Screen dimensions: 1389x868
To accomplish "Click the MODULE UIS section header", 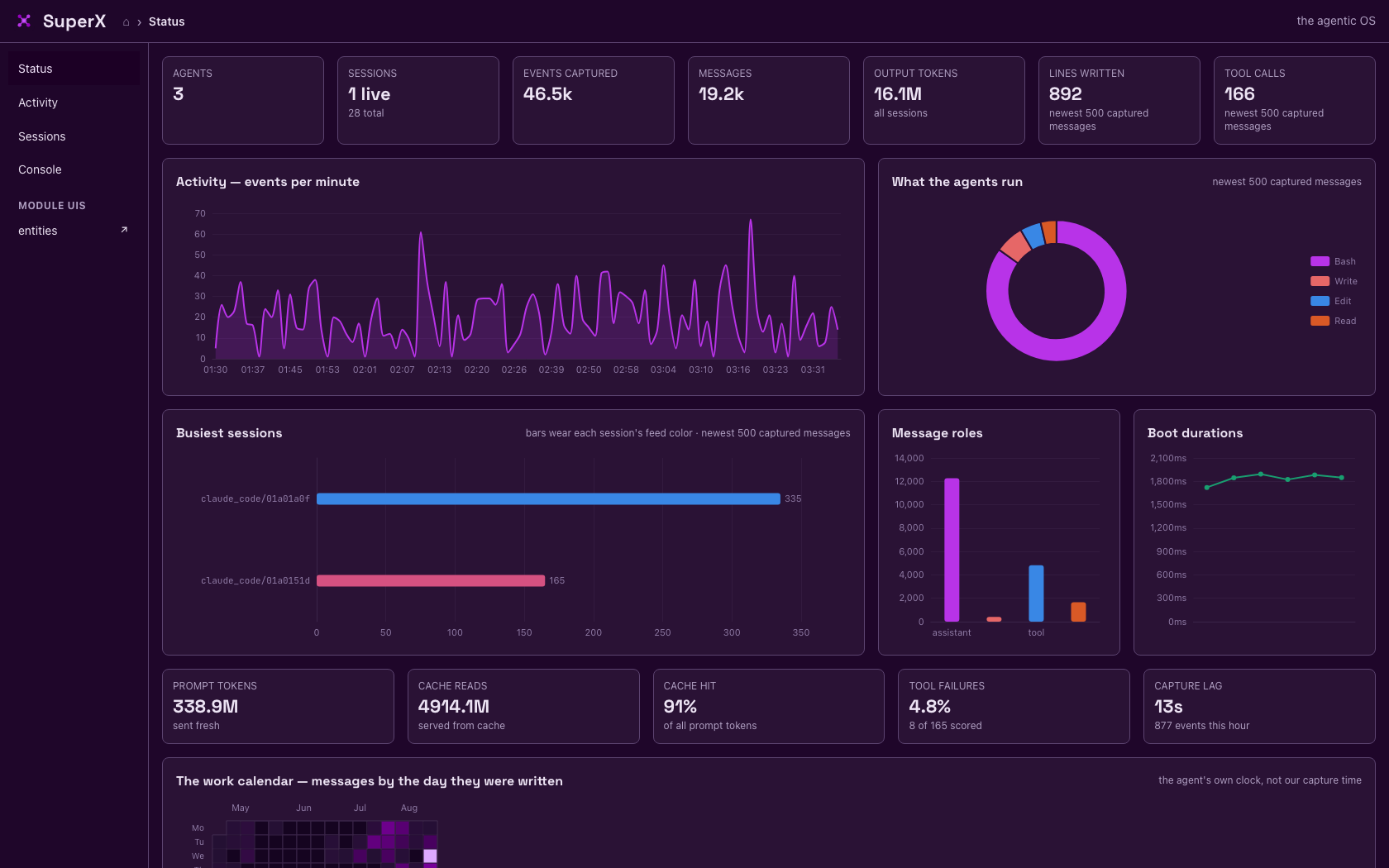I will tap(52, 205).
